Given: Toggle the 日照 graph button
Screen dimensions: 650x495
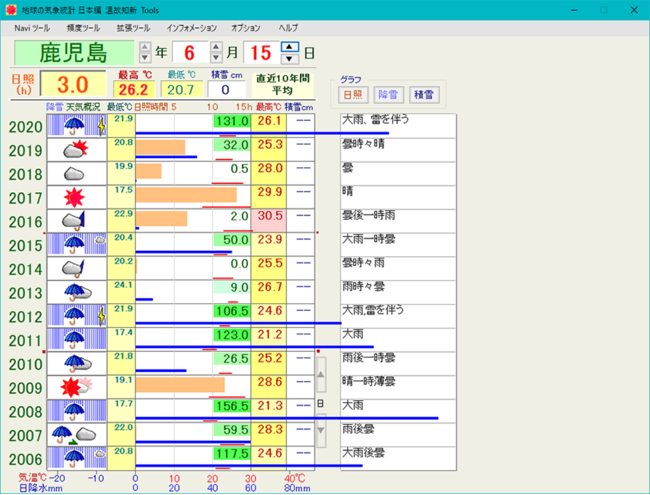Looking at the screenshot, I should [353, 95].
